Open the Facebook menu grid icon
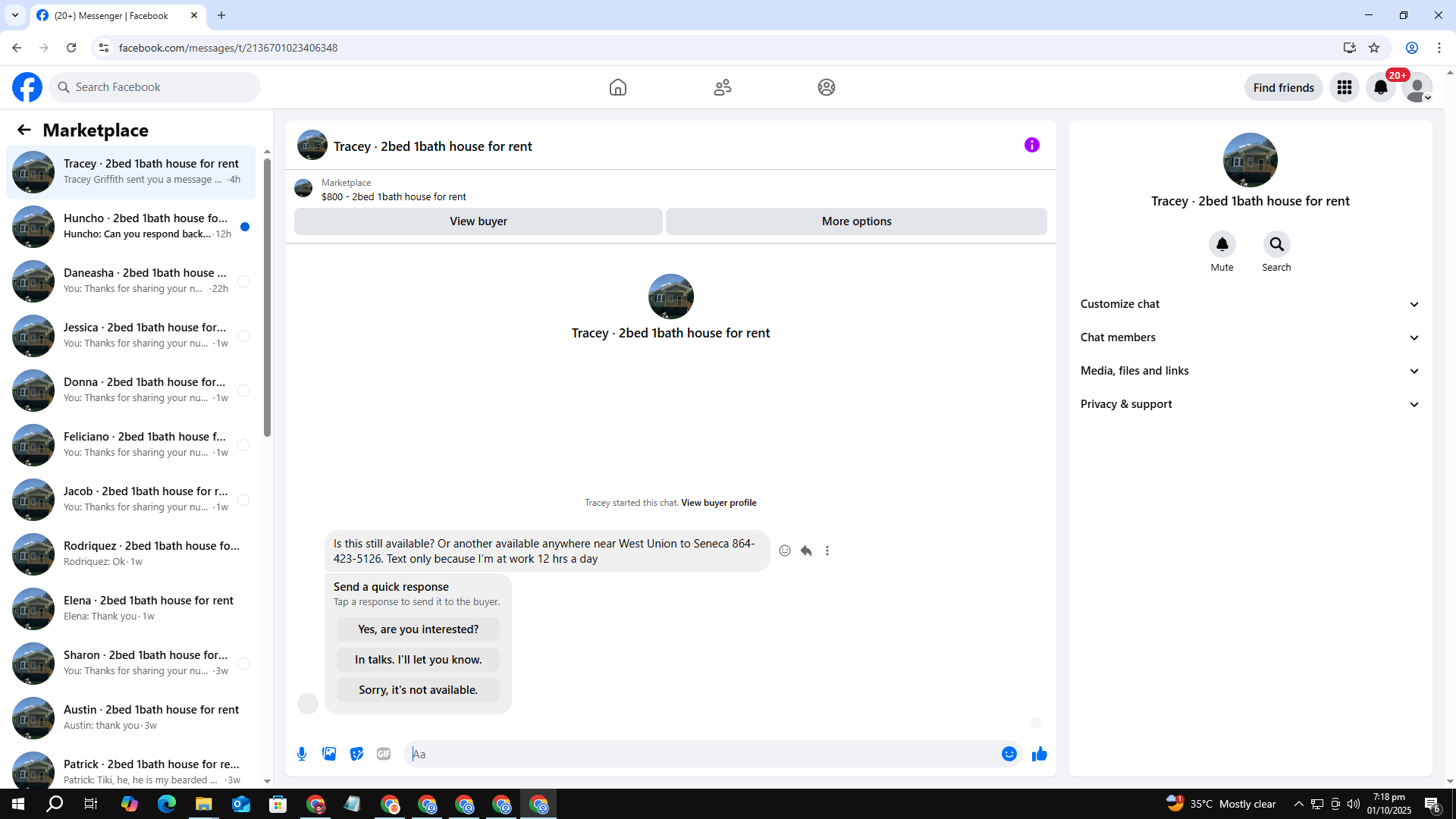The height and width of the screenshot is (819, 1456). click(1345, 87)
